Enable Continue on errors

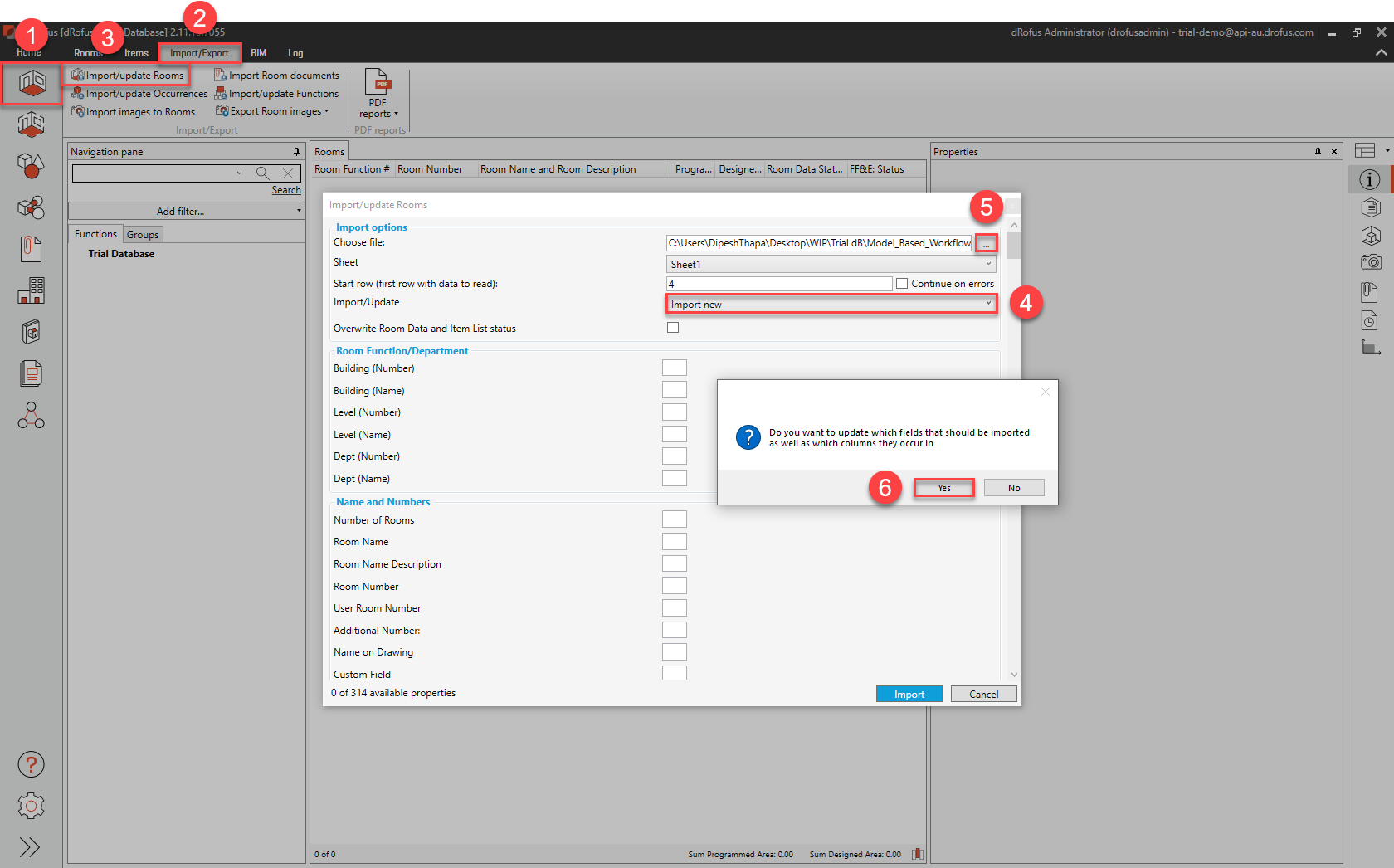point(901,283)
